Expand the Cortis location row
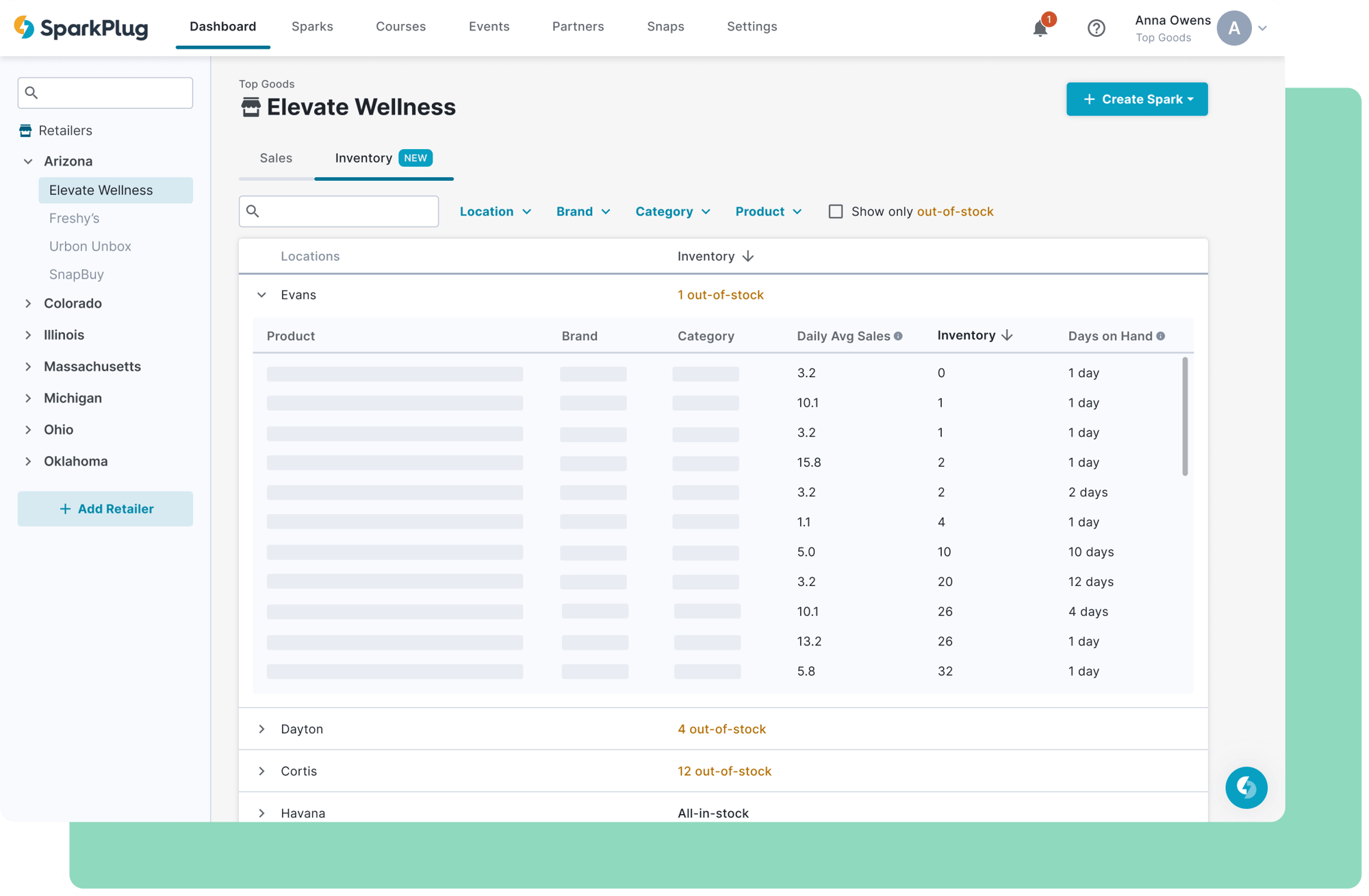1369x896 pixels. click(x=261, y=771)
